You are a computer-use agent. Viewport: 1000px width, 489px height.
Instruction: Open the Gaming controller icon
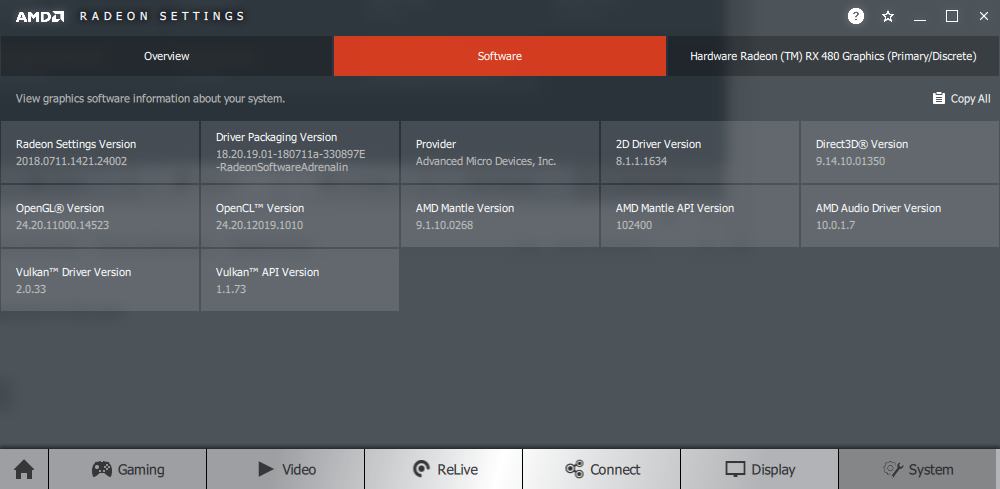tap(102, 469)
